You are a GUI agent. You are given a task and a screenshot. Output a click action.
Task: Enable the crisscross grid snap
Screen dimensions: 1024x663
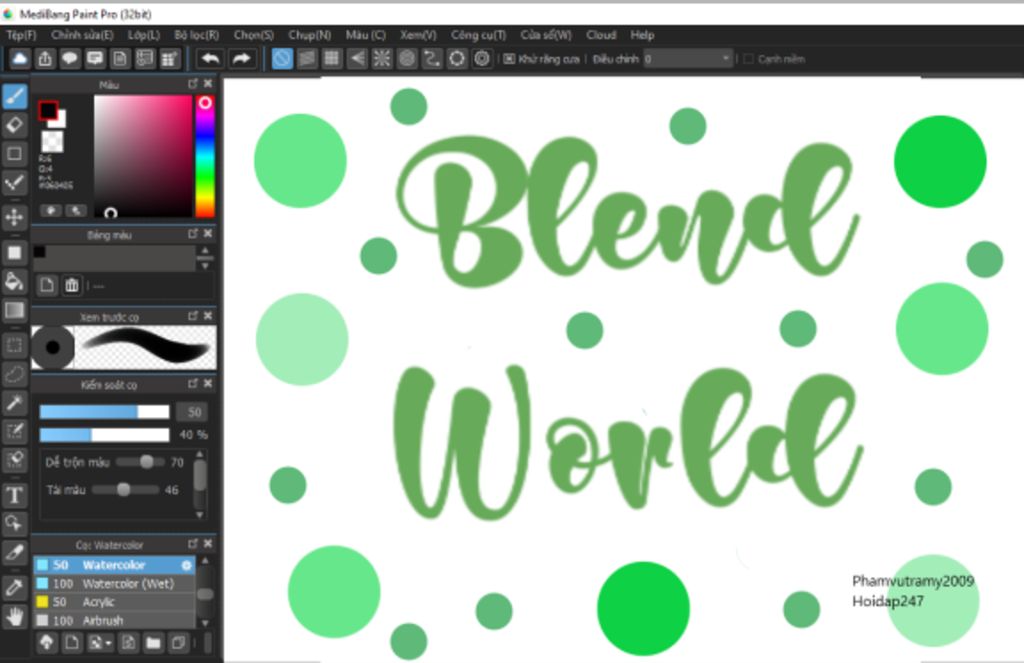coord(332,59)
